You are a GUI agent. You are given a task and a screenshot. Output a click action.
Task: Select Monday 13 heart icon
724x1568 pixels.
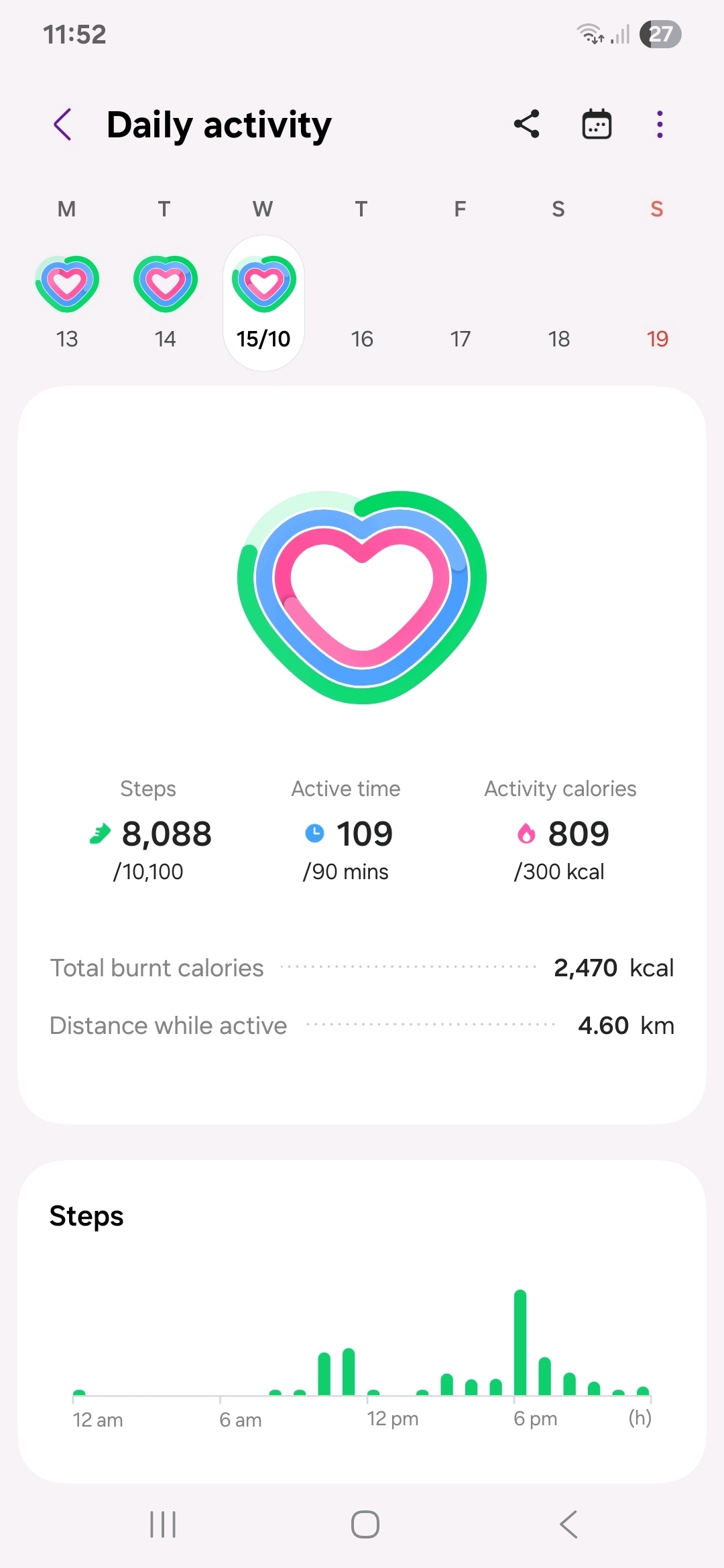(67, 283)
